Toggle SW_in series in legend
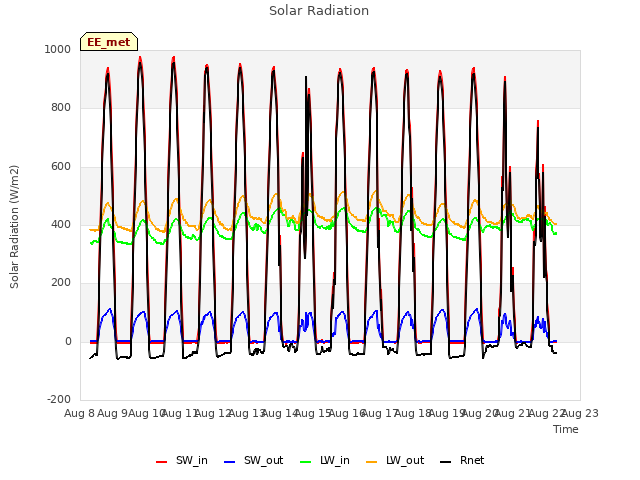This screenshot has height=480, width=640. click(182, 460)
